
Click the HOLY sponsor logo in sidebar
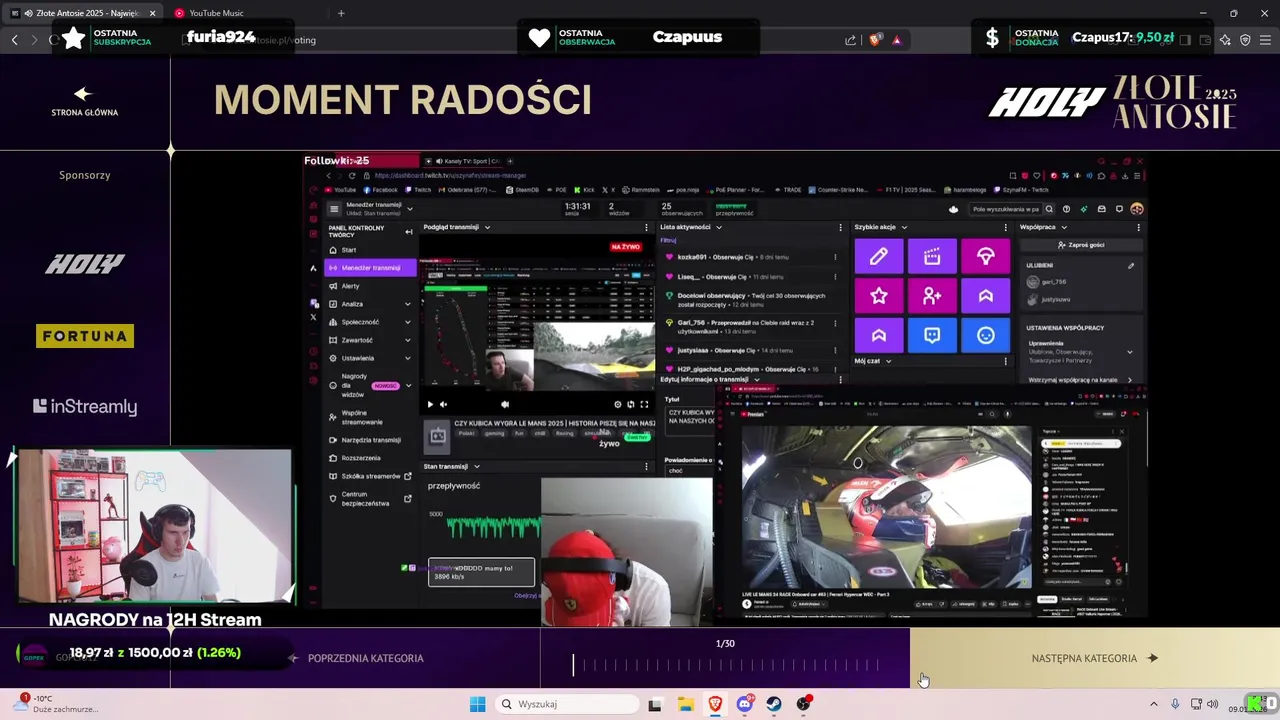coord(85,264)
